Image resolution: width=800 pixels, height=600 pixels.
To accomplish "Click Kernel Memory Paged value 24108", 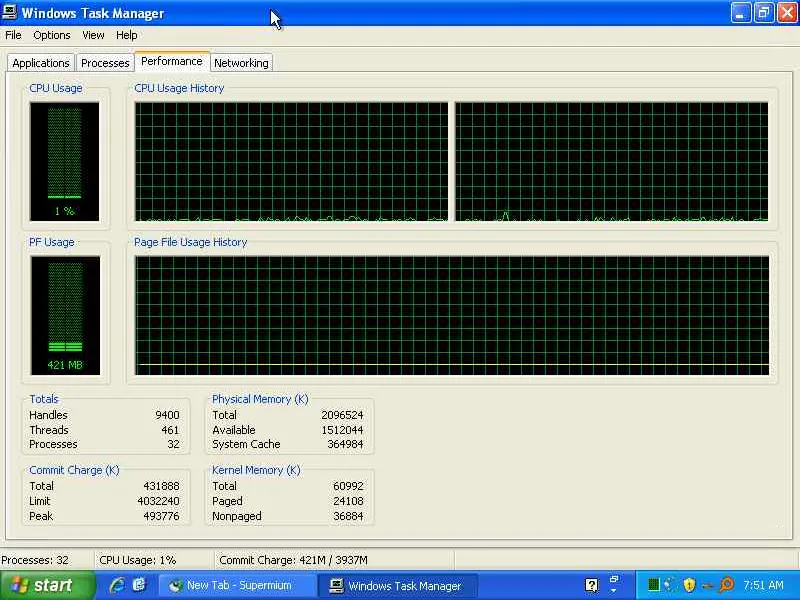I will (348, 501).
